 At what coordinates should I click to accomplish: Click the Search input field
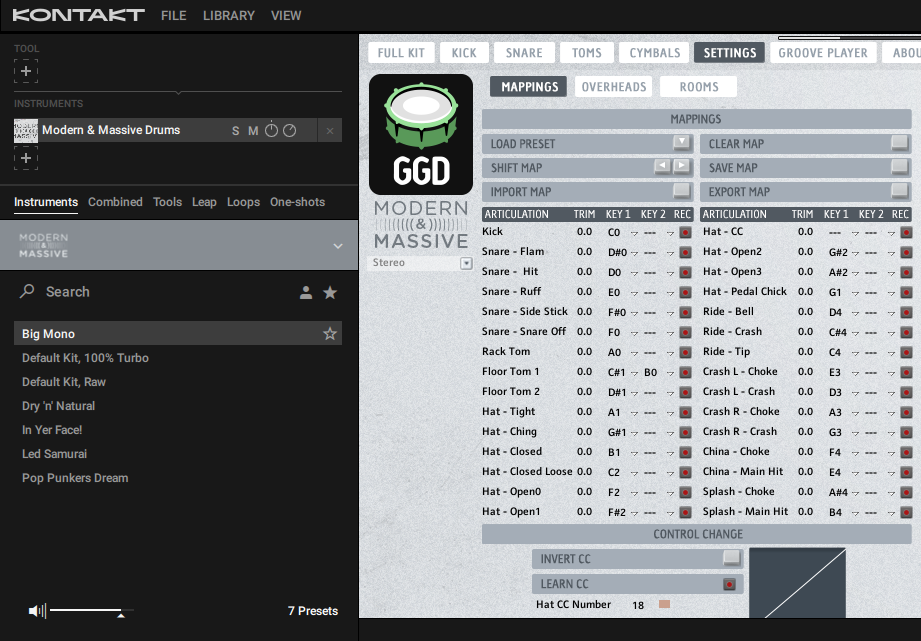coord(167,292)
